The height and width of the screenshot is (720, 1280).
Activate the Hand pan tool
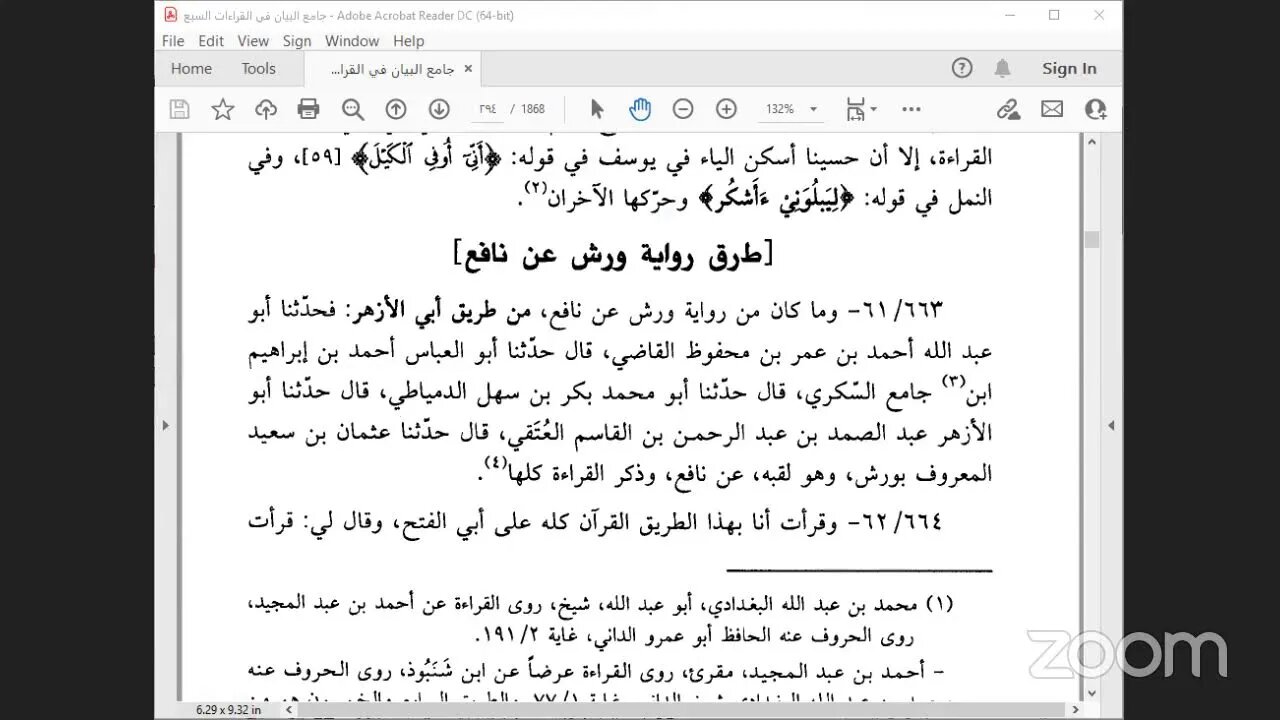[640, 109]
